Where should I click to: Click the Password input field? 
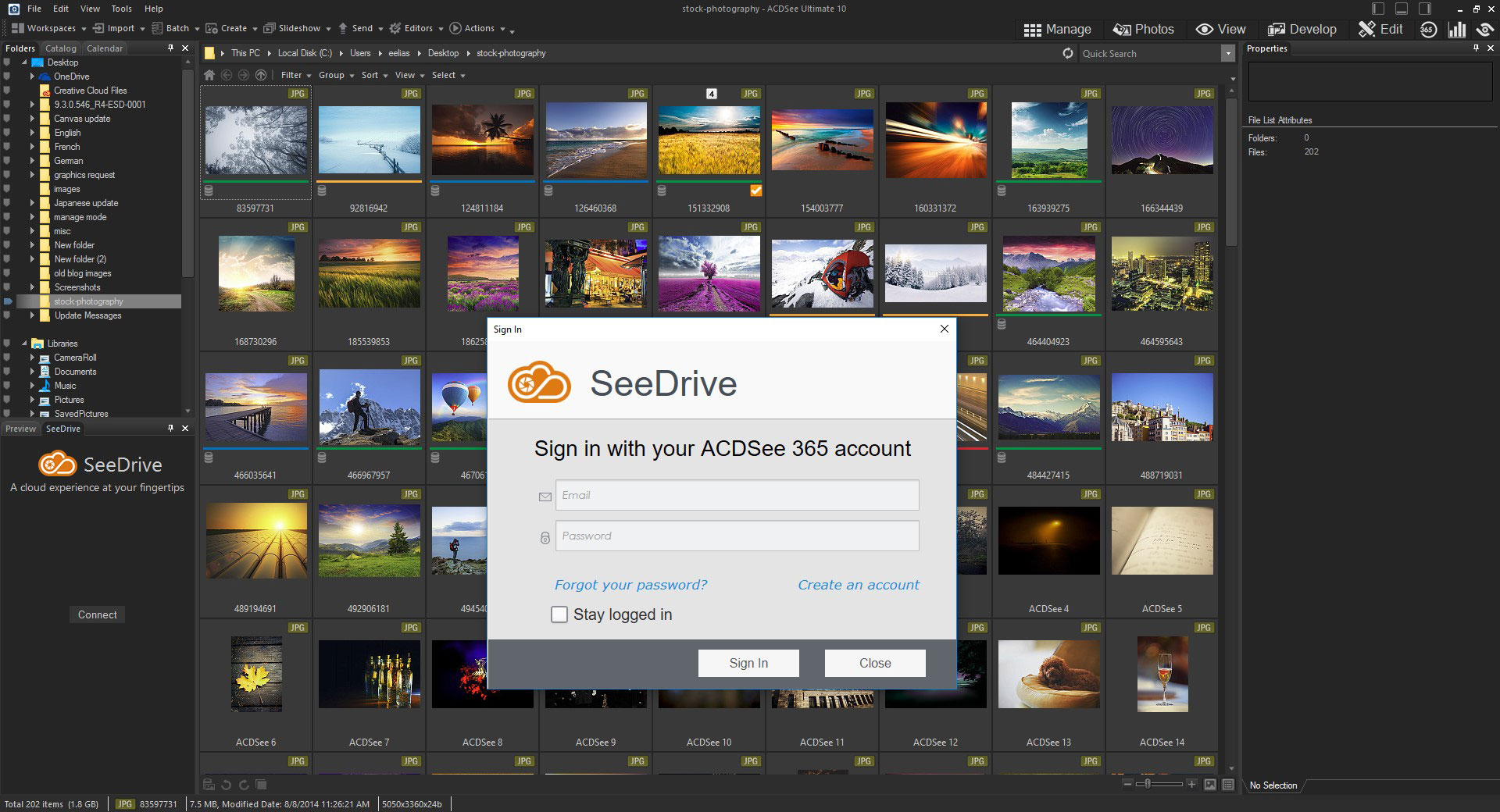point(737,536)
